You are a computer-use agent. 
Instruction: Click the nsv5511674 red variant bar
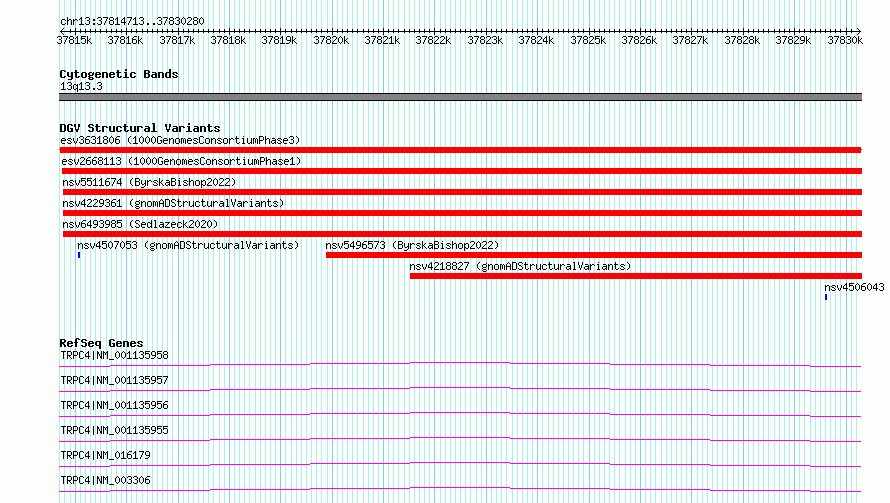[462, 192]
